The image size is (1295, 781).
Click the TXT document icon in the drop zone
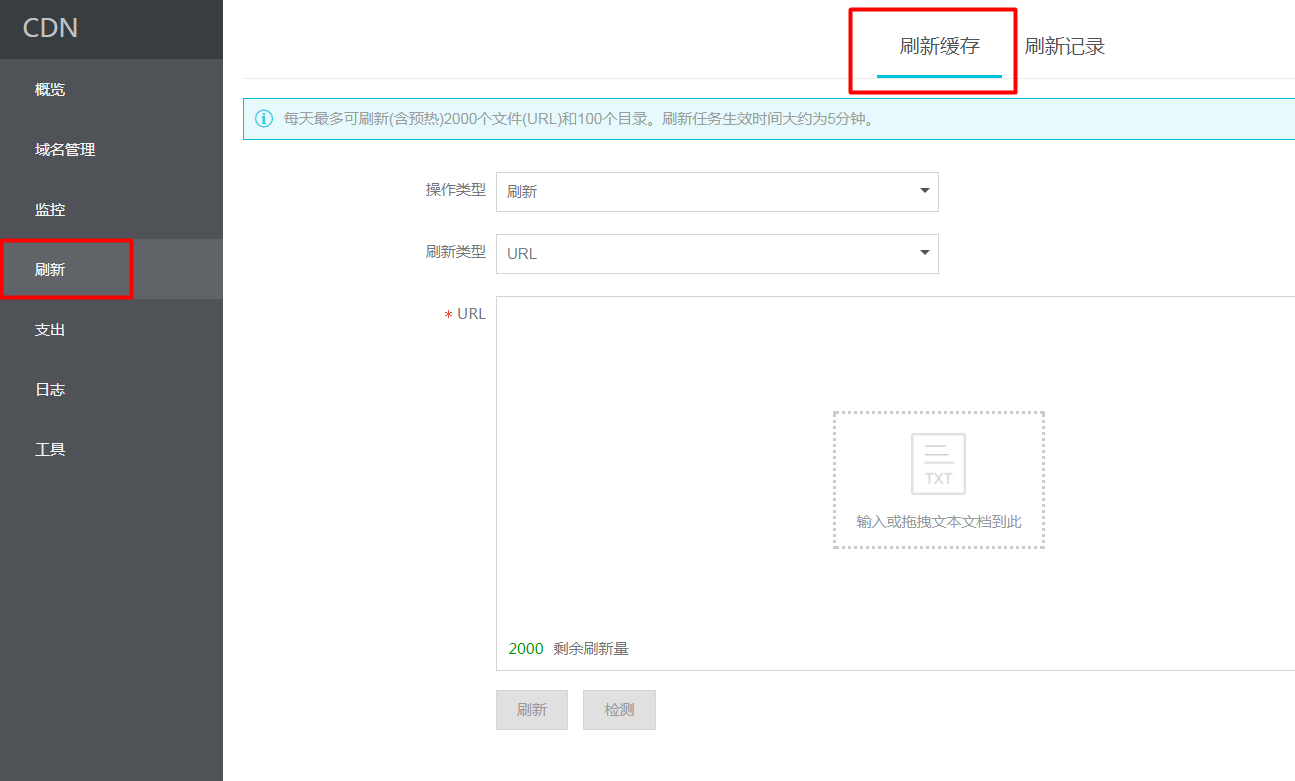(938, 464)
